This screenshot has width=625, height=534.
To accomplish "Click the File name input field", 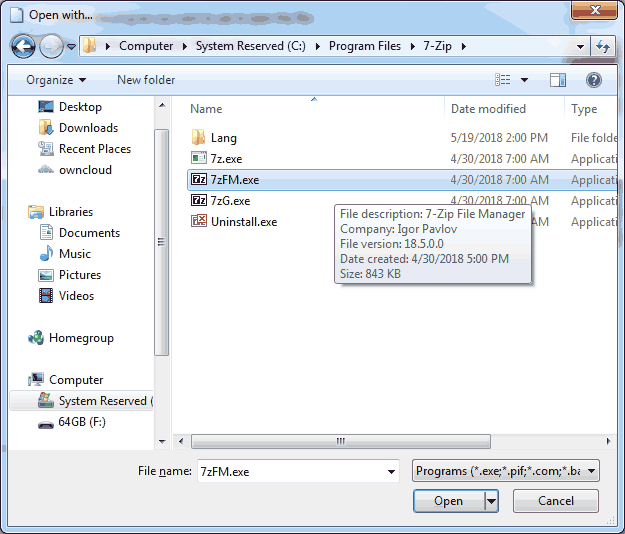I will coord(298,471).
